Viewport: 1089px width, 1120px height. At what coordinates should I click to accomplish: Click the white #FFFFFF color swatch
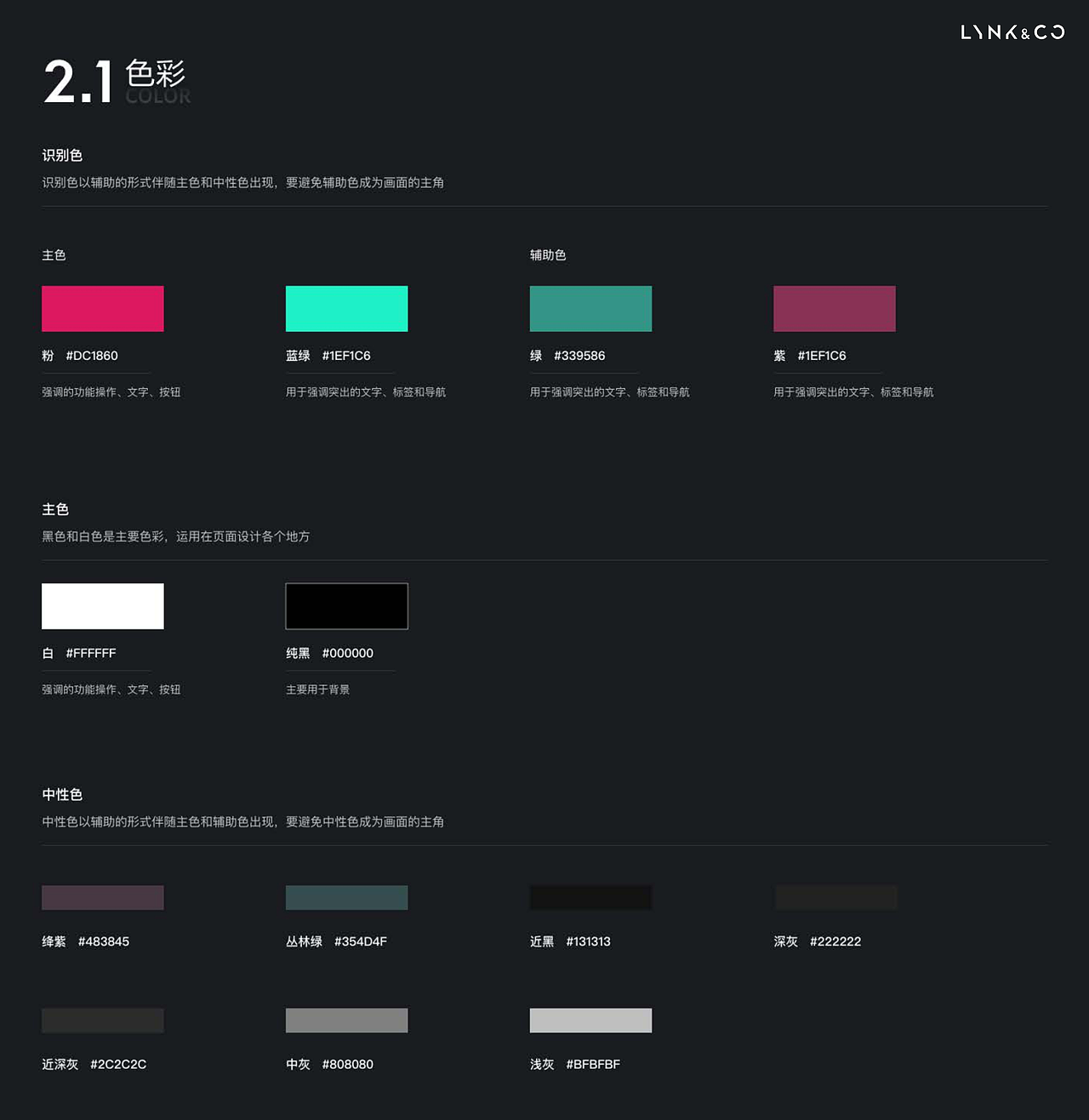pyautogui.click(x=102, y=606)
